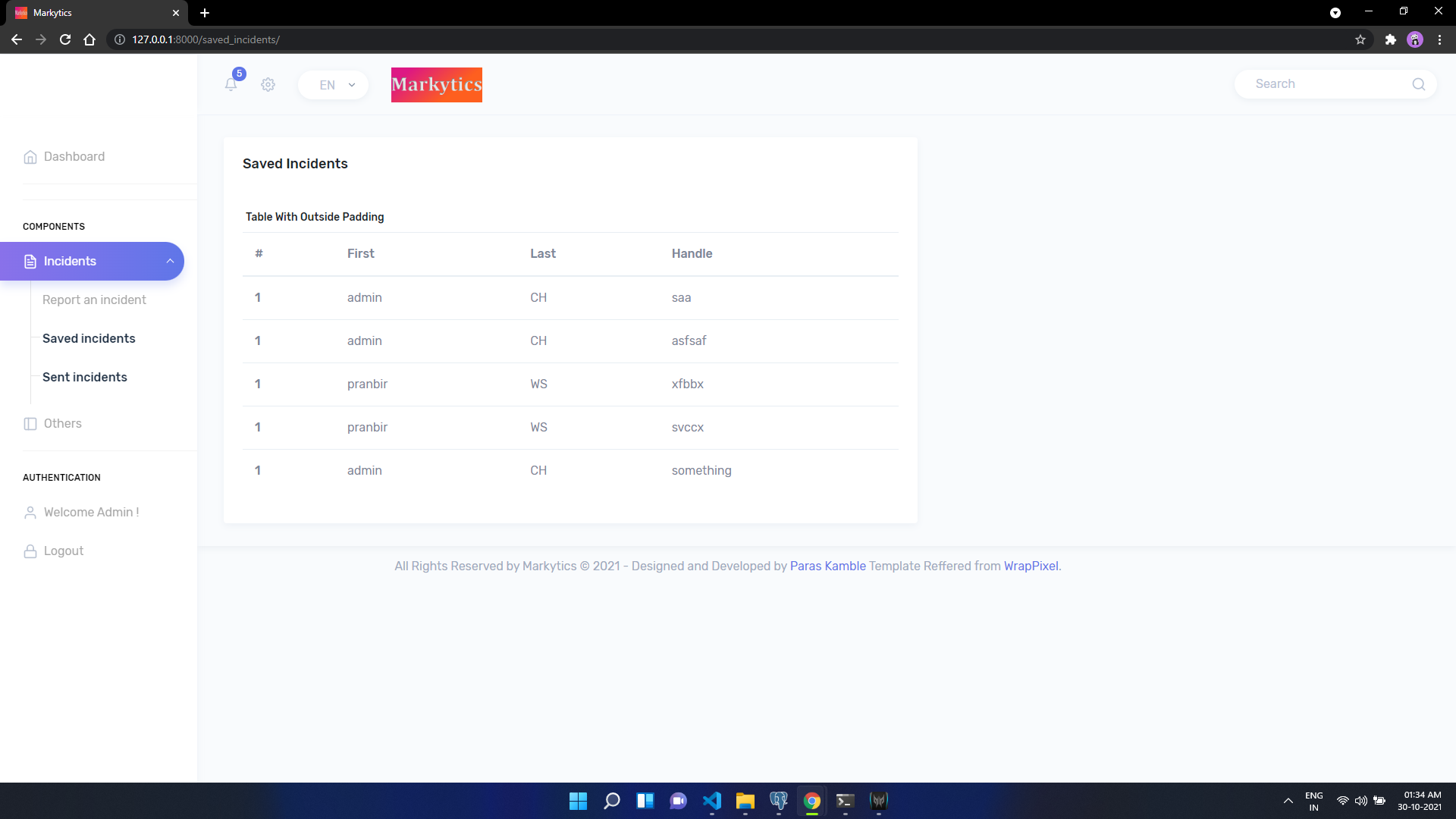This screenshot has width=1456, height=819.
Task: Click the WrapPixel footer link
Action: point(1031,566)
